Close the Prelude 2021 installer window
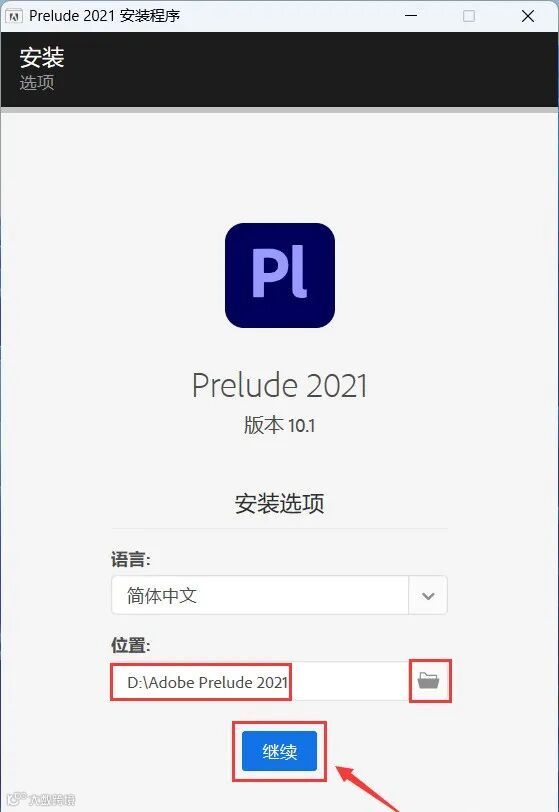This screenshot has height=812, width=559. (528, 16)
